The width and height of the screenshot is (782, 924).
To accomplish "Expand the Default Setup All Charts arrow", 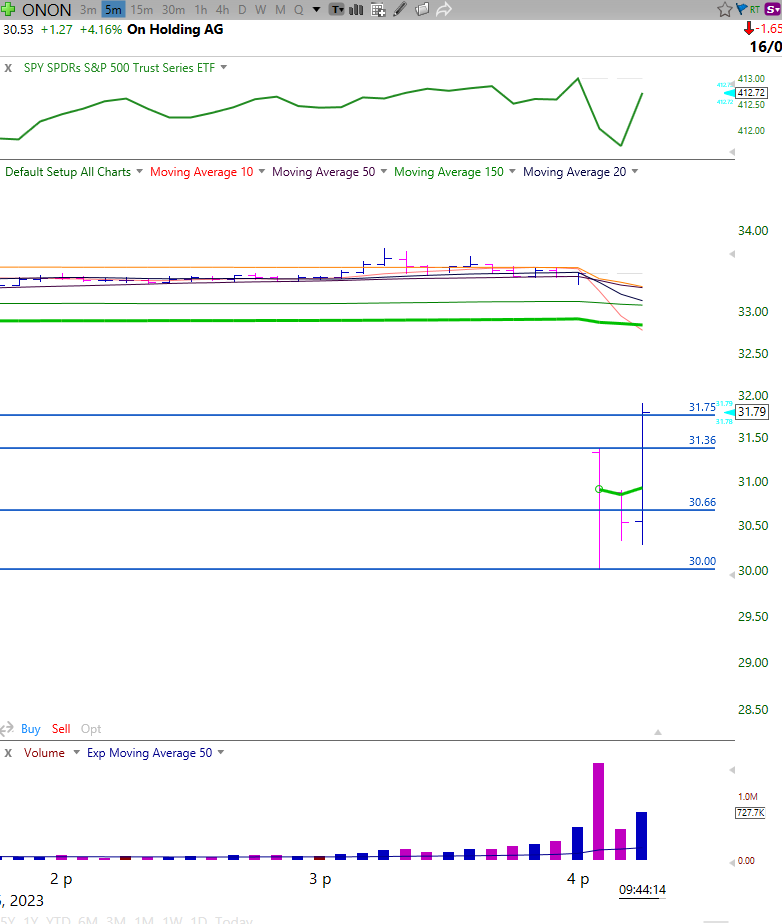I will 140,171.
